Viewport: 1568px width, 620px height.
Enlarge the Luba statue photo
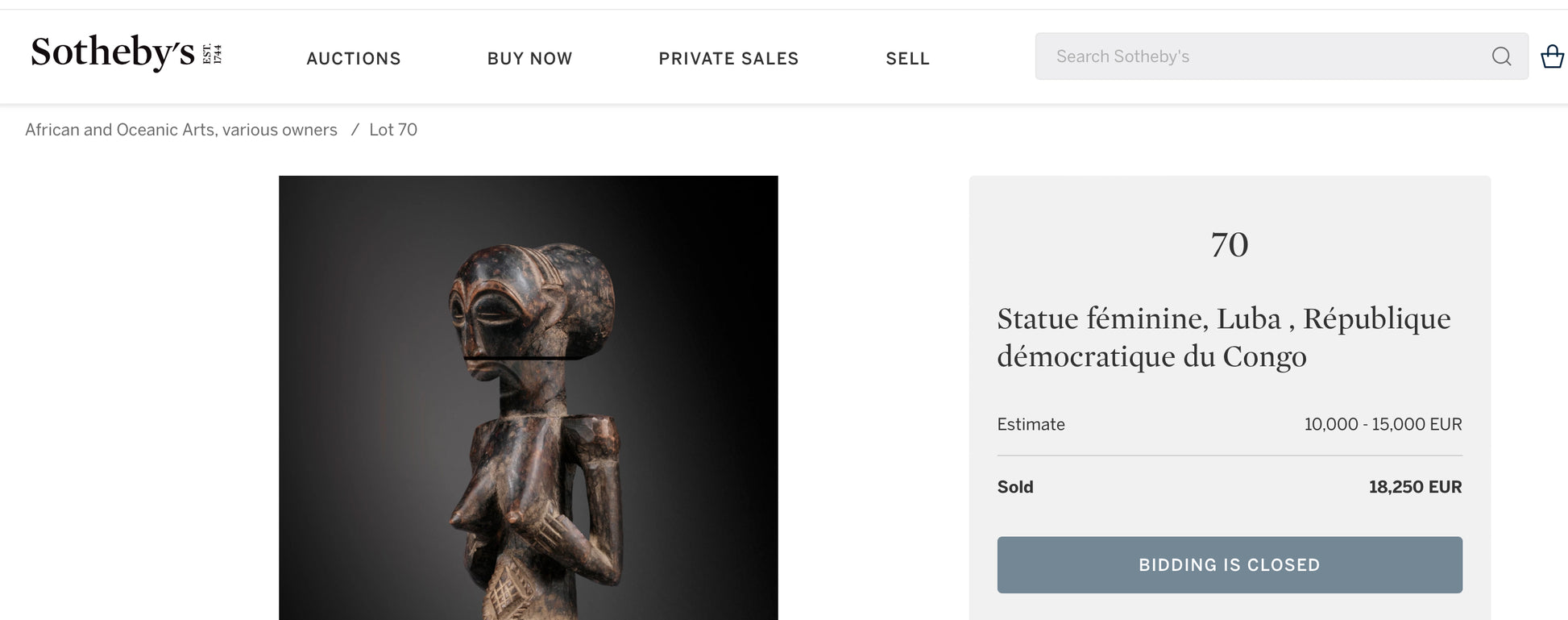tap(528, 397)
